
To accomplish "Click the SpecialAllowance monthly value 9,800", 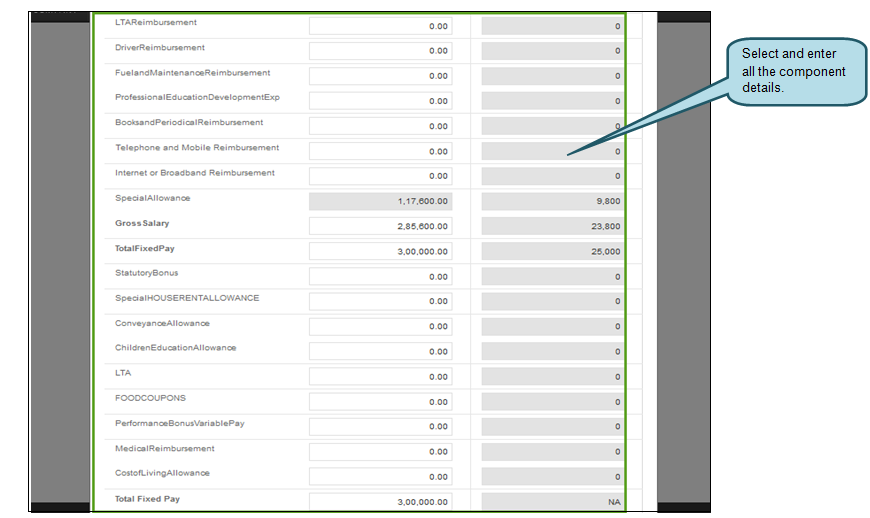I will pyautogui.click(x=553, y=201).
